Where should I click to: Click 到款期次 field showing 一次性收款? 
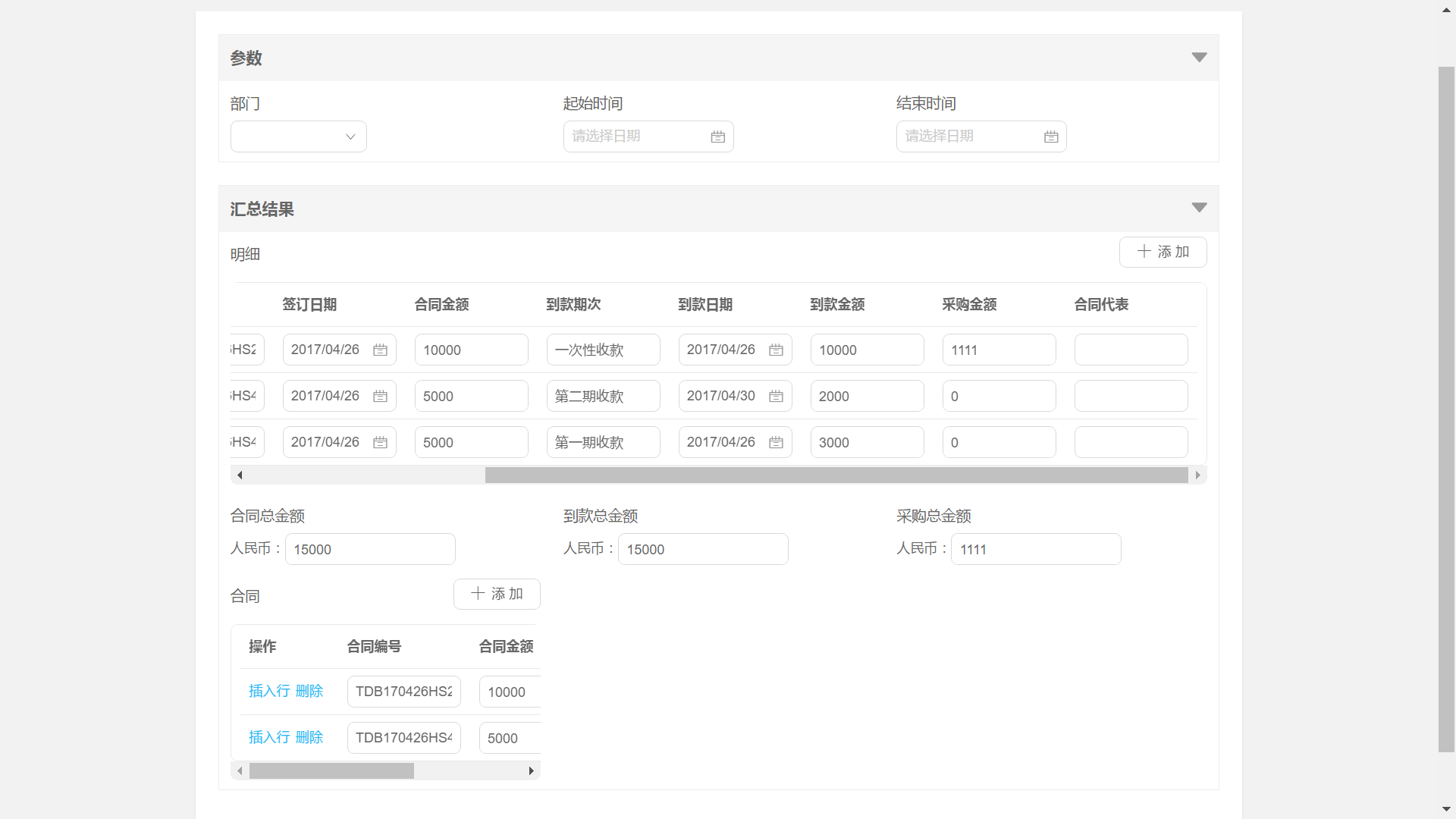[603, 350]
